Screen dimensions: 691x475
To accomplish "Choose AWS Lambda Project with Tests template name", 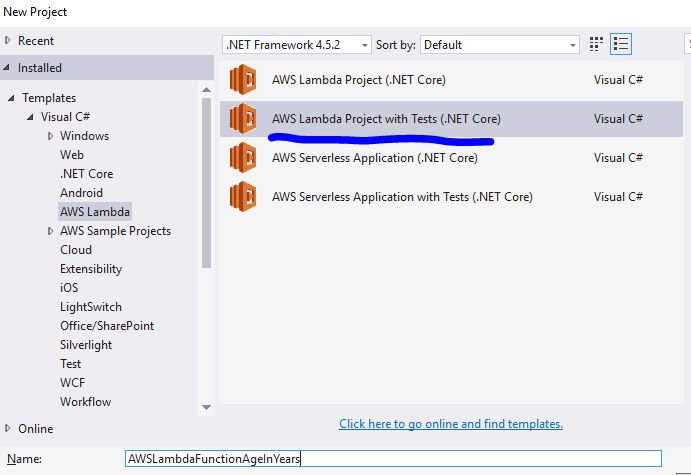I will point(386,119).
